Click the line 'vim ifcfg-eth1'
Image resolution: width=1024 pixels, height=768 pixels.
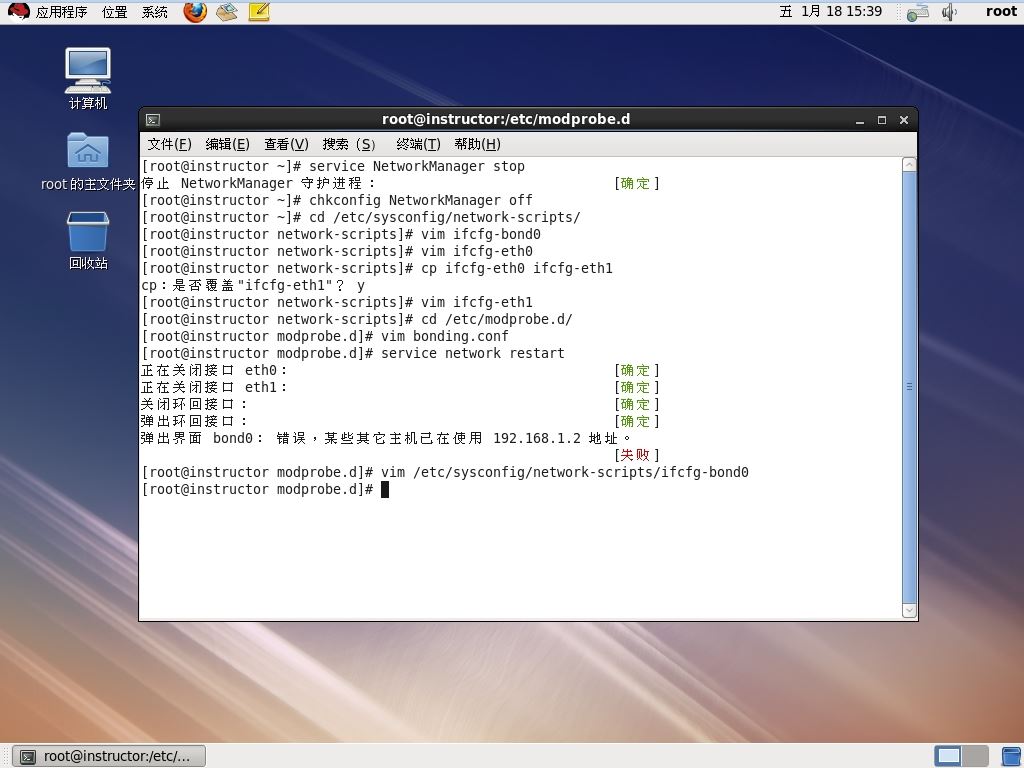[x=477, y=302]
